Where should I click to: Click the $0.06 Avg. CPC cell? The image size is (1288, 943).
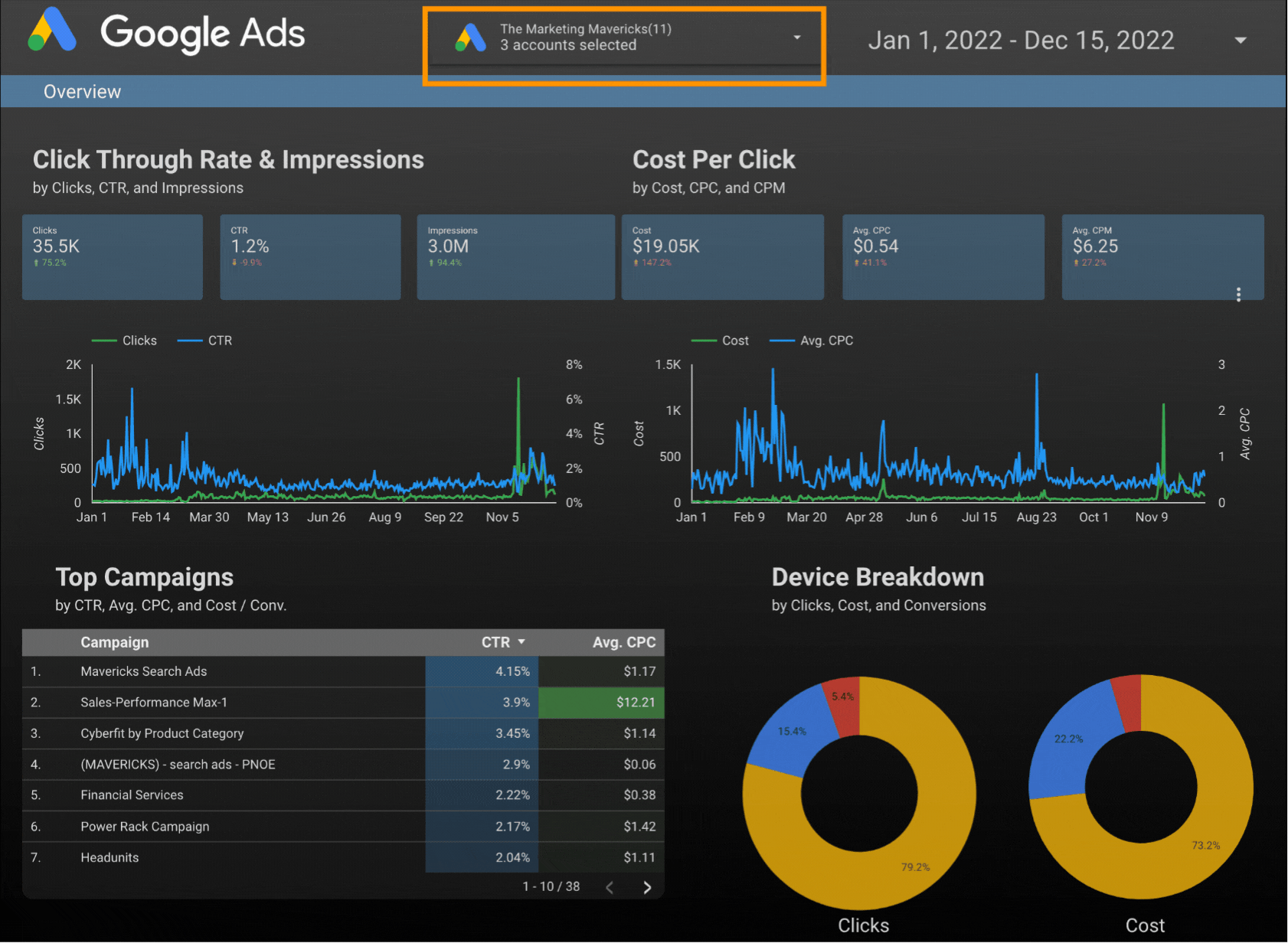click(601, 765)
